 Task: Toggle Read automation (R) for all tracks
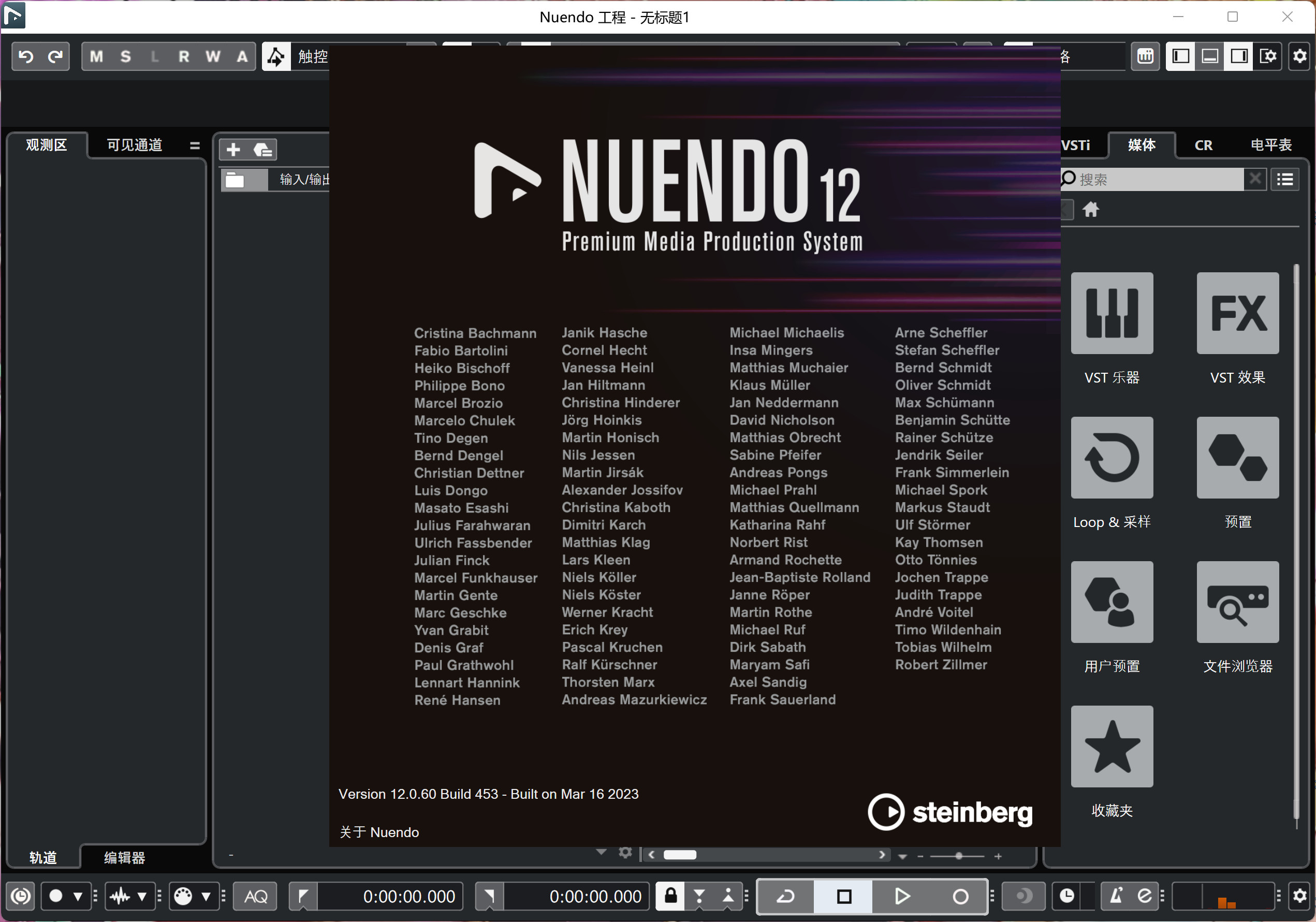click(184, 56)
